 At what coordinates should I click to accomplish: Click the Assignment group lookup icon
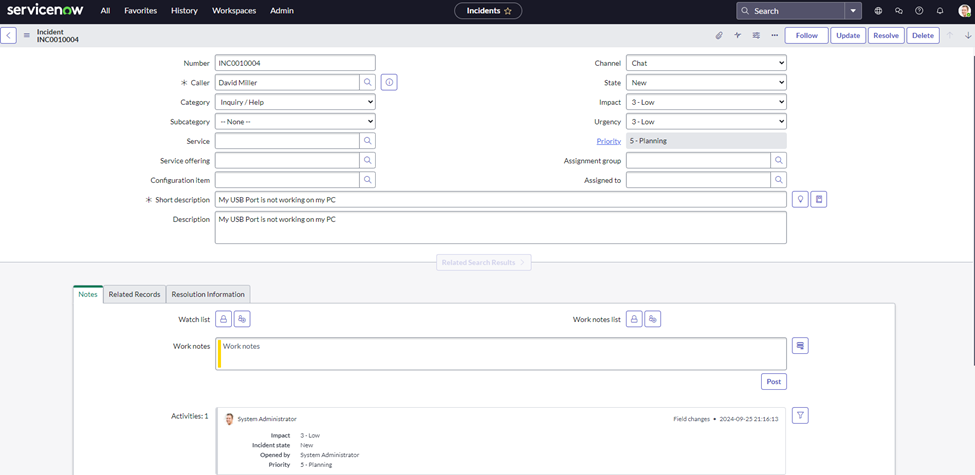(779, 160)
